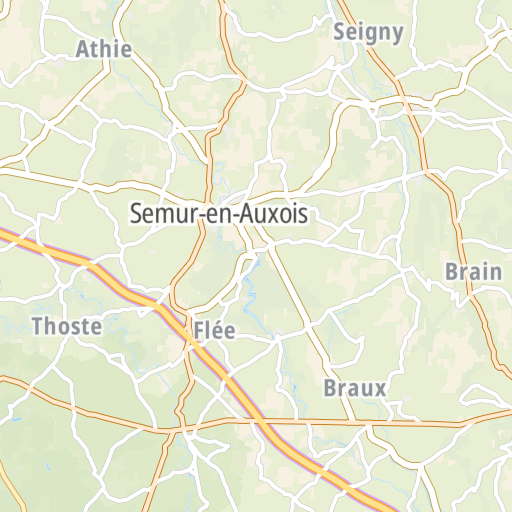This screenshot has height=512, width=512.
Task: Select the Thoste village label
Action: [x=67, y=326]
